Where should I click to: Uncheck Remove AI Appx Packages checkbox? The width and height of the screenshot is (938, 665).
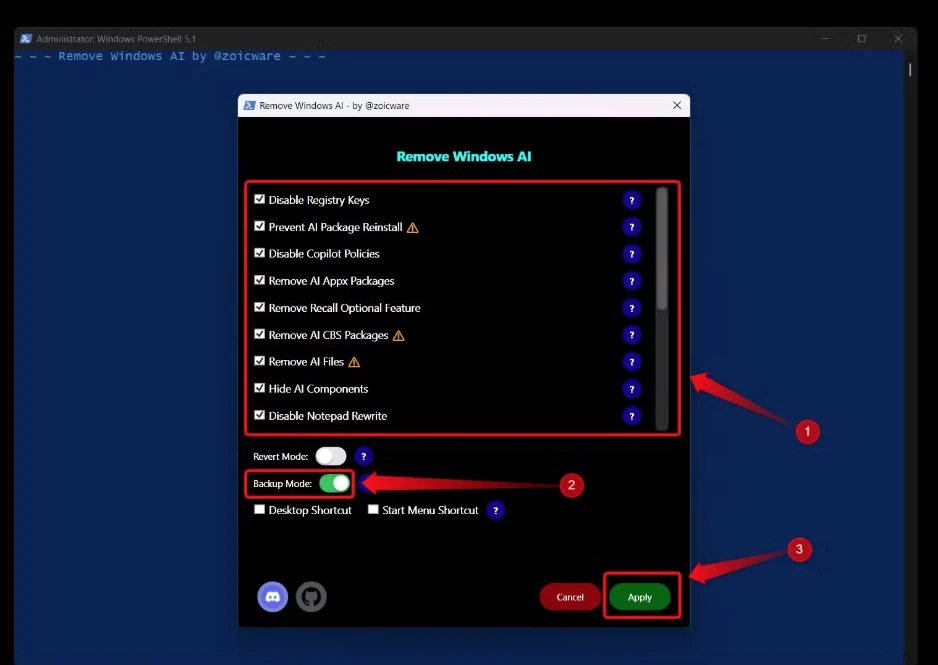(260, 280)
